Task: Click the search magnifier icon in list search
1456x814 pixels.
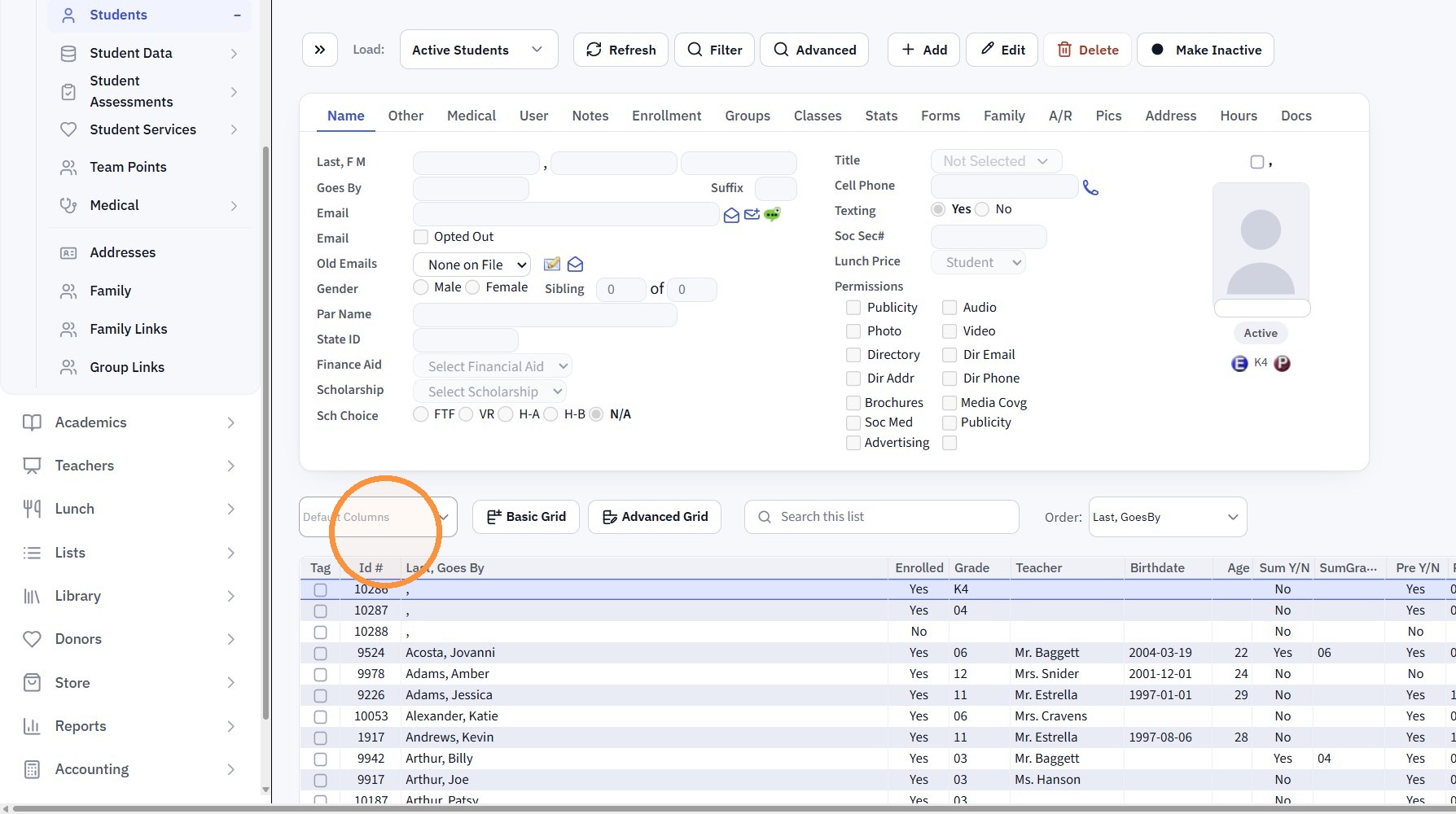Action: click(x=764, y=517)
